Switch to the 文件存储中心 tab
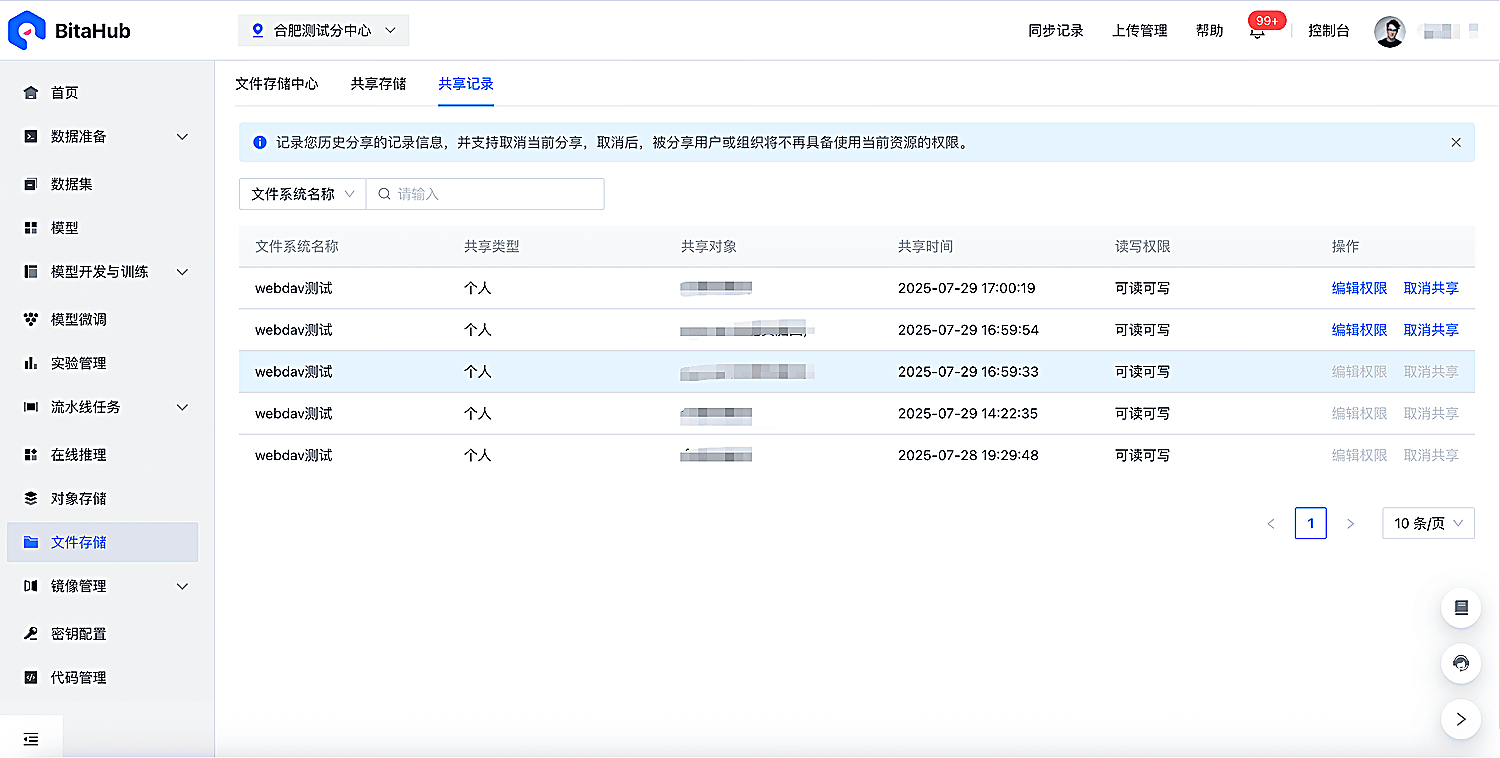The image size is (1500, 758). click(x=277, y=84)
